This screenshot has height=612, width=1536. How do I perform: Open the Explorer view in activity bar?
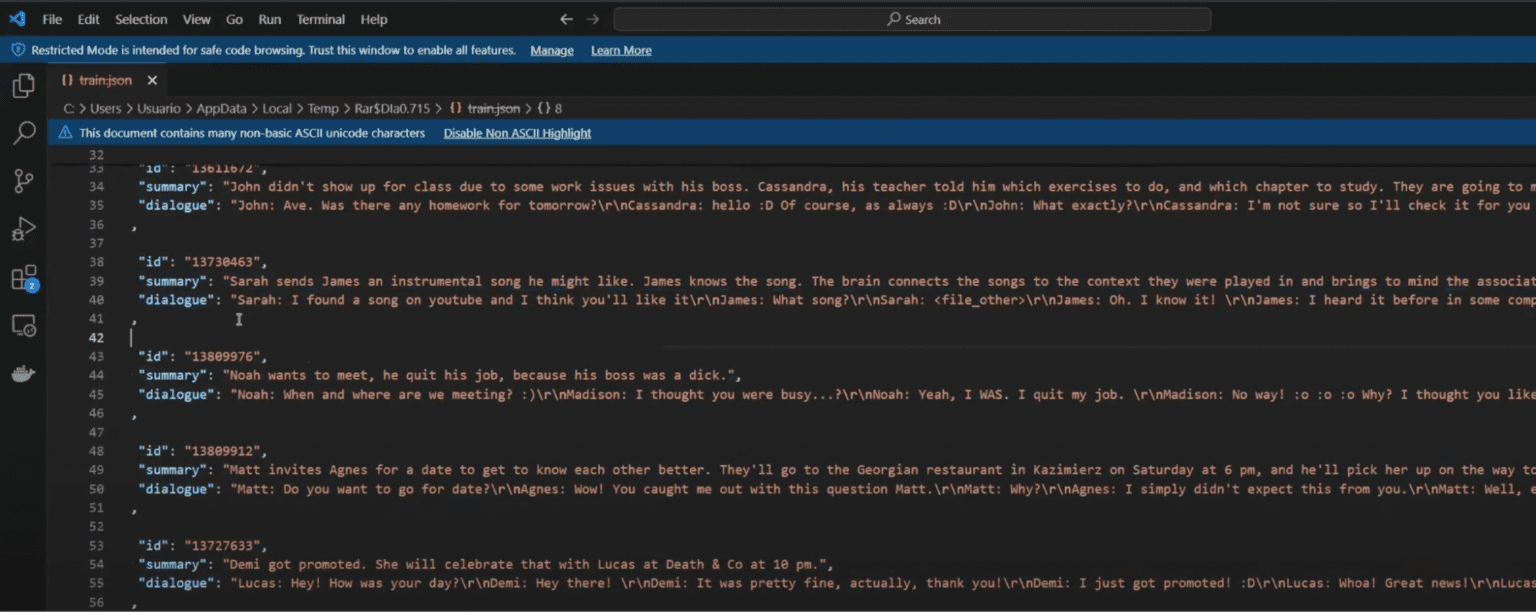click(23, 86)
